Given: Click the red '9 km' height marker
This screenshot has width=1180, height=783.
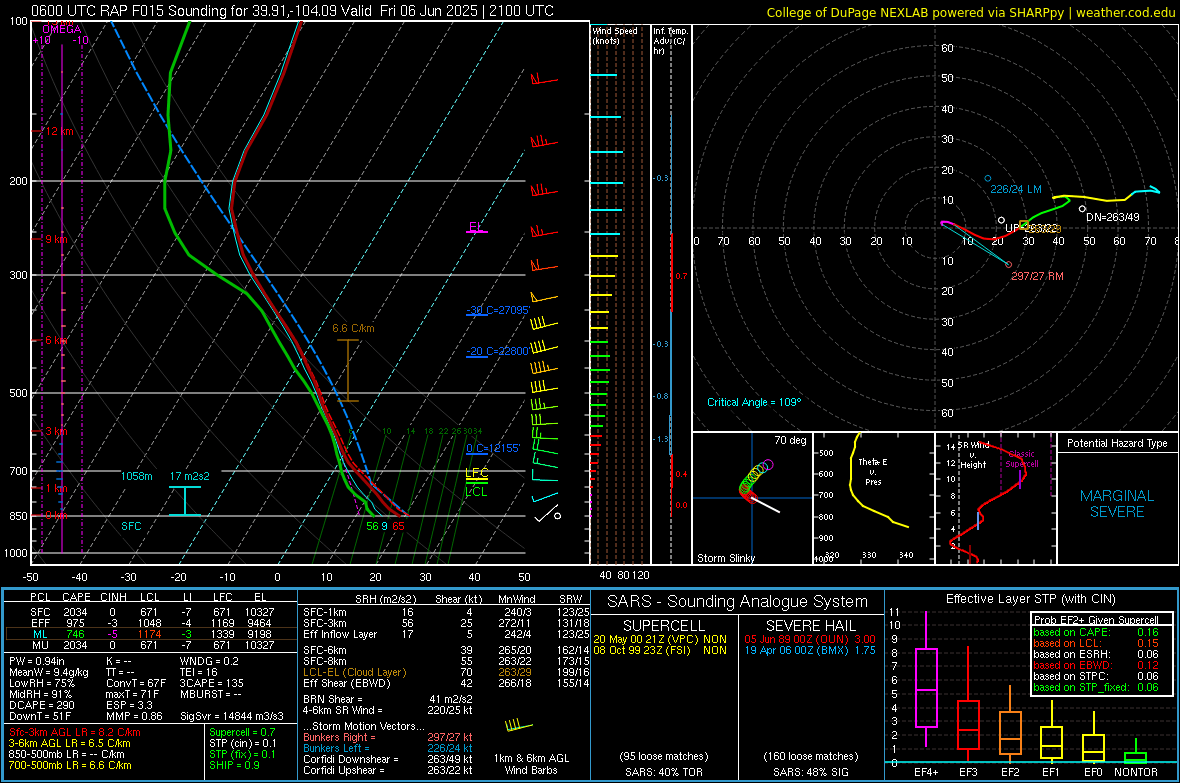Looking at the screenshot, I should (x=56, y=239).
